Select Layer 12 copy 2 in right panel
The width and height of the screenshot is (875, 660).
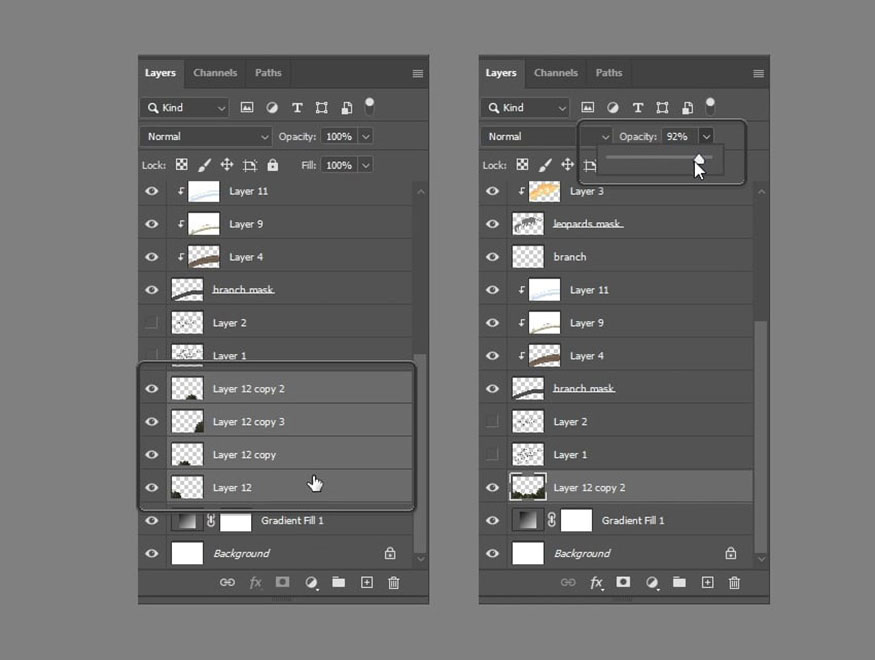coord(617,488)
